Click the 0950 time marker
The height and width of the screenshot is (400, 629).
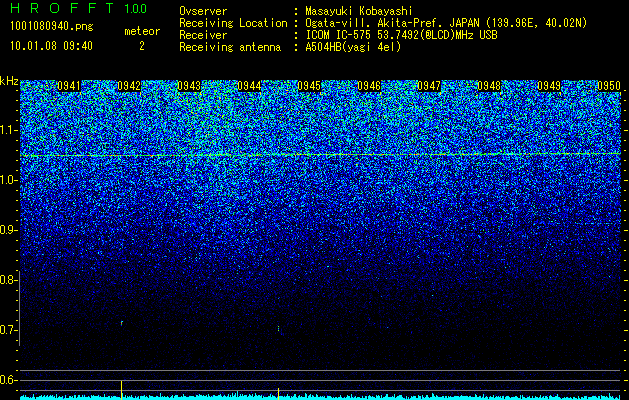609,86
